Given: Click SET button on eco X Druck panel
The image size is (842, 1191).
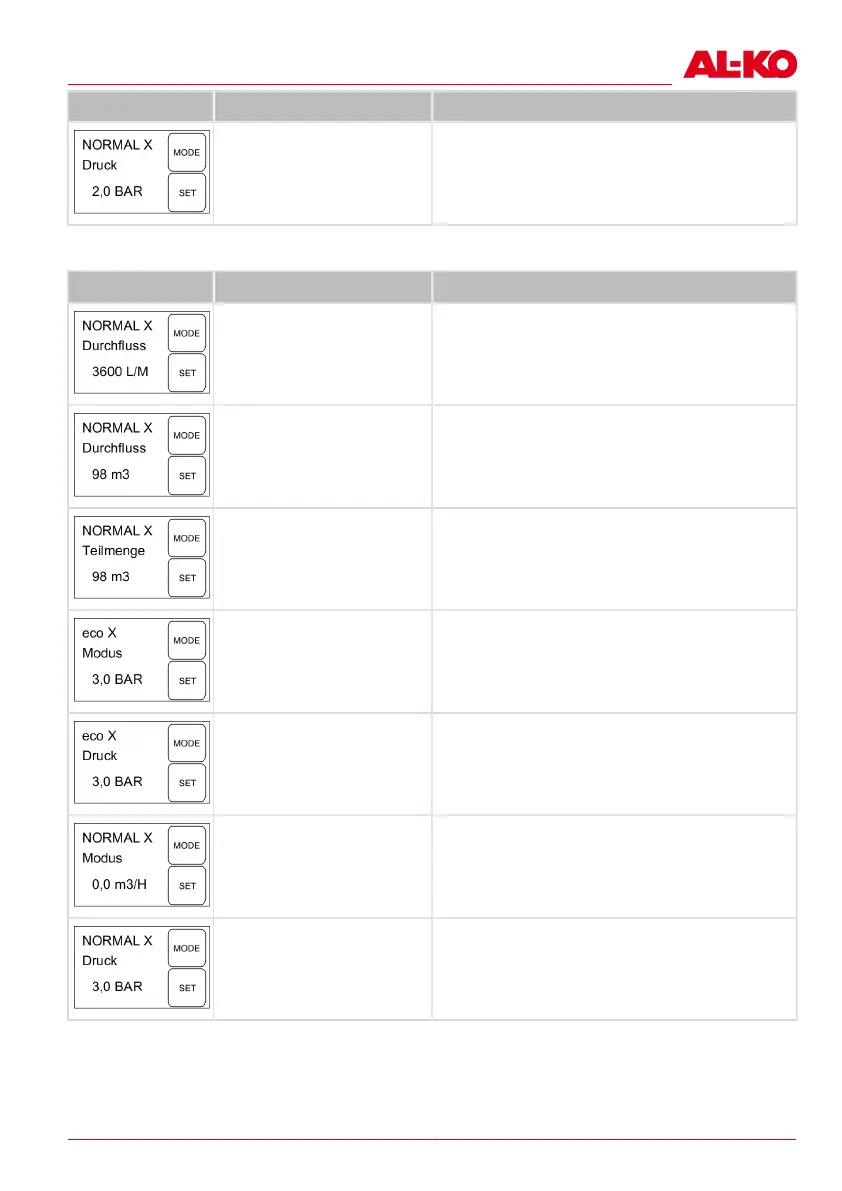Looking at the screenshot, I should pyautogui.click(x=187, y=783).
